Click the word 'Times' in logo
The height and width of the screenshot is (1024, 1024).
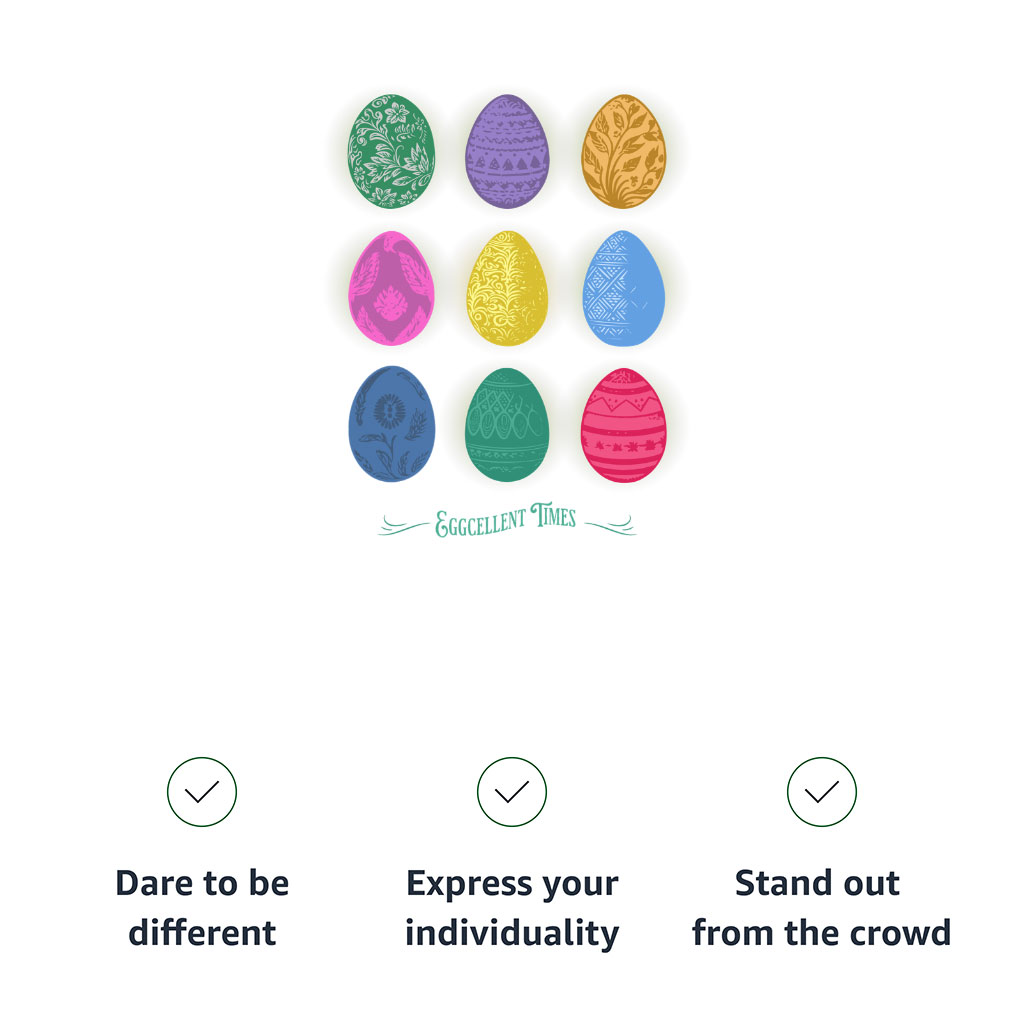(554, 515)
